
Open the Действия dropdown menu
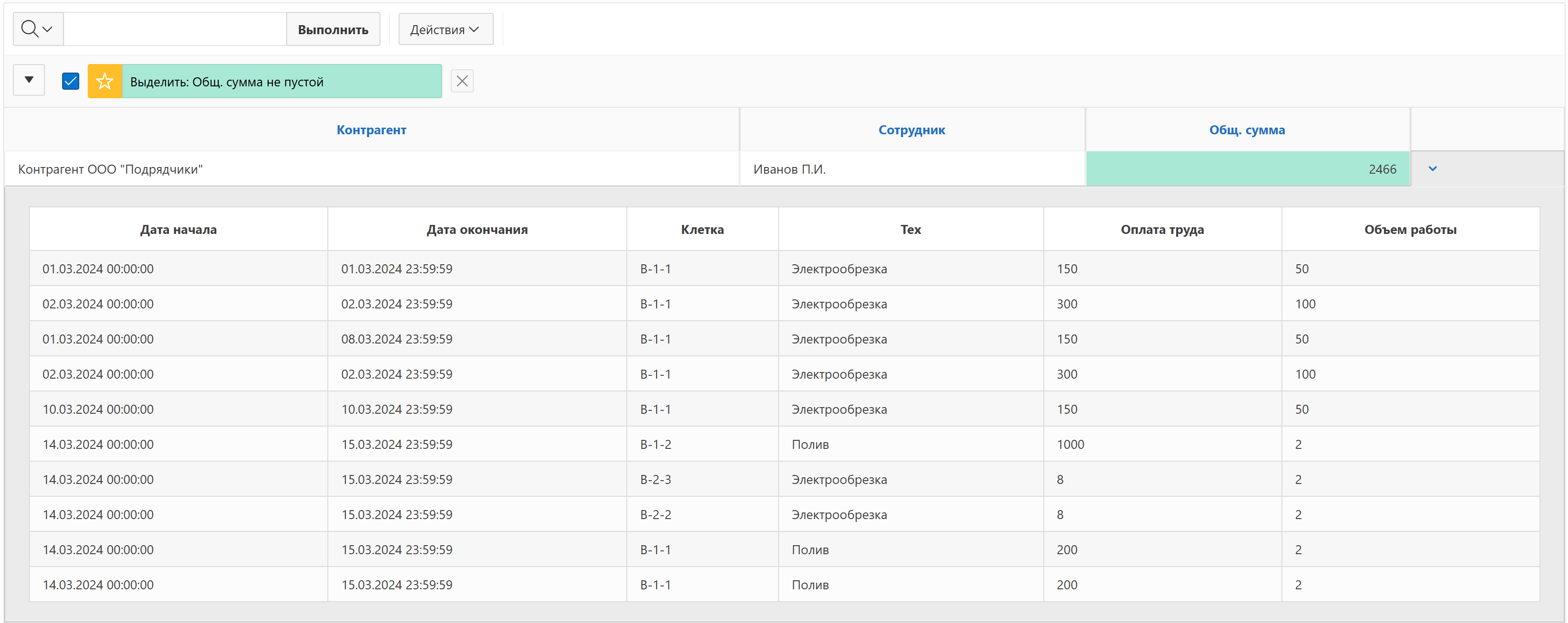point(445,29)
